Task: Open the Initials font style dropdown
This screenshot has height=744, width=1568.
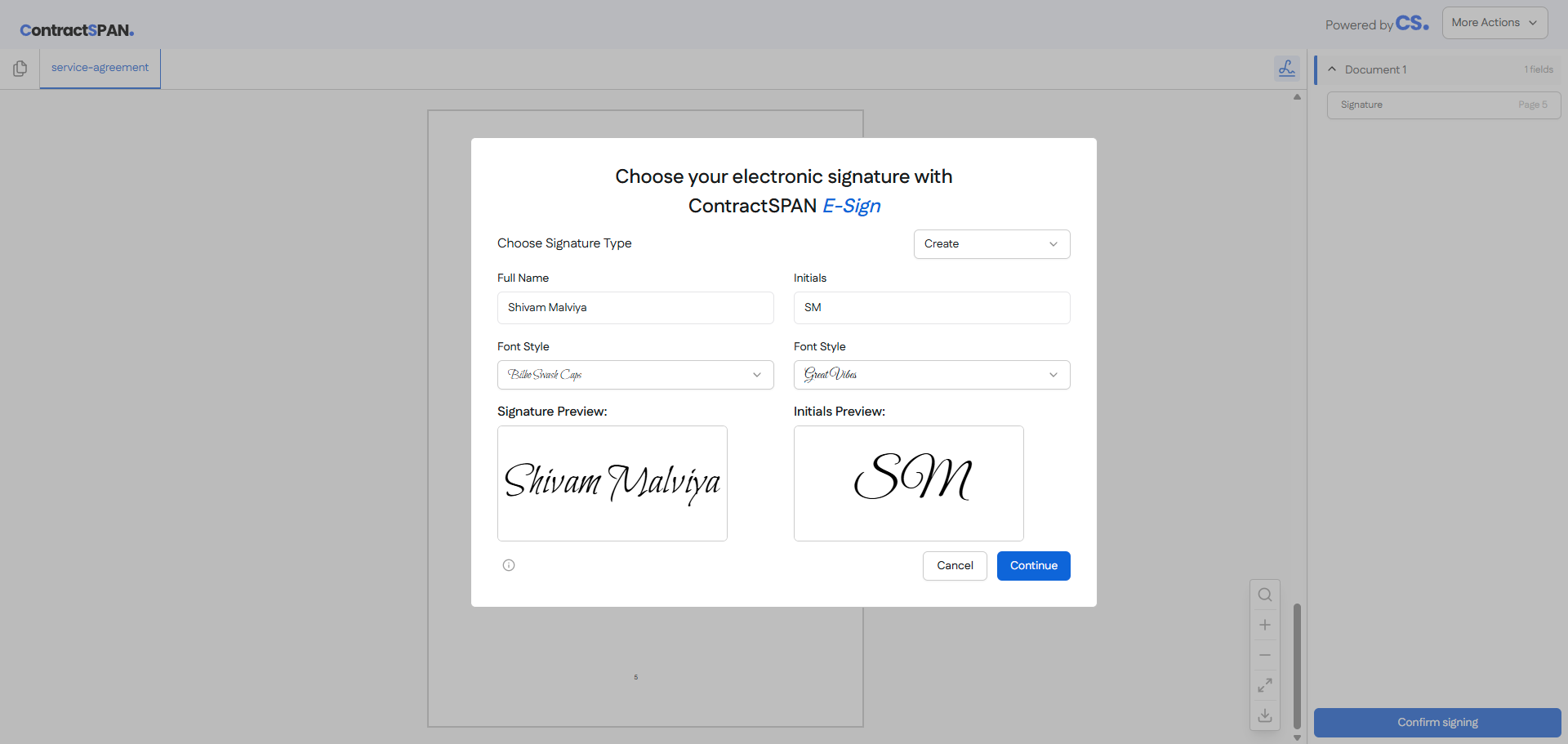Action: click(x=931, y=374)
